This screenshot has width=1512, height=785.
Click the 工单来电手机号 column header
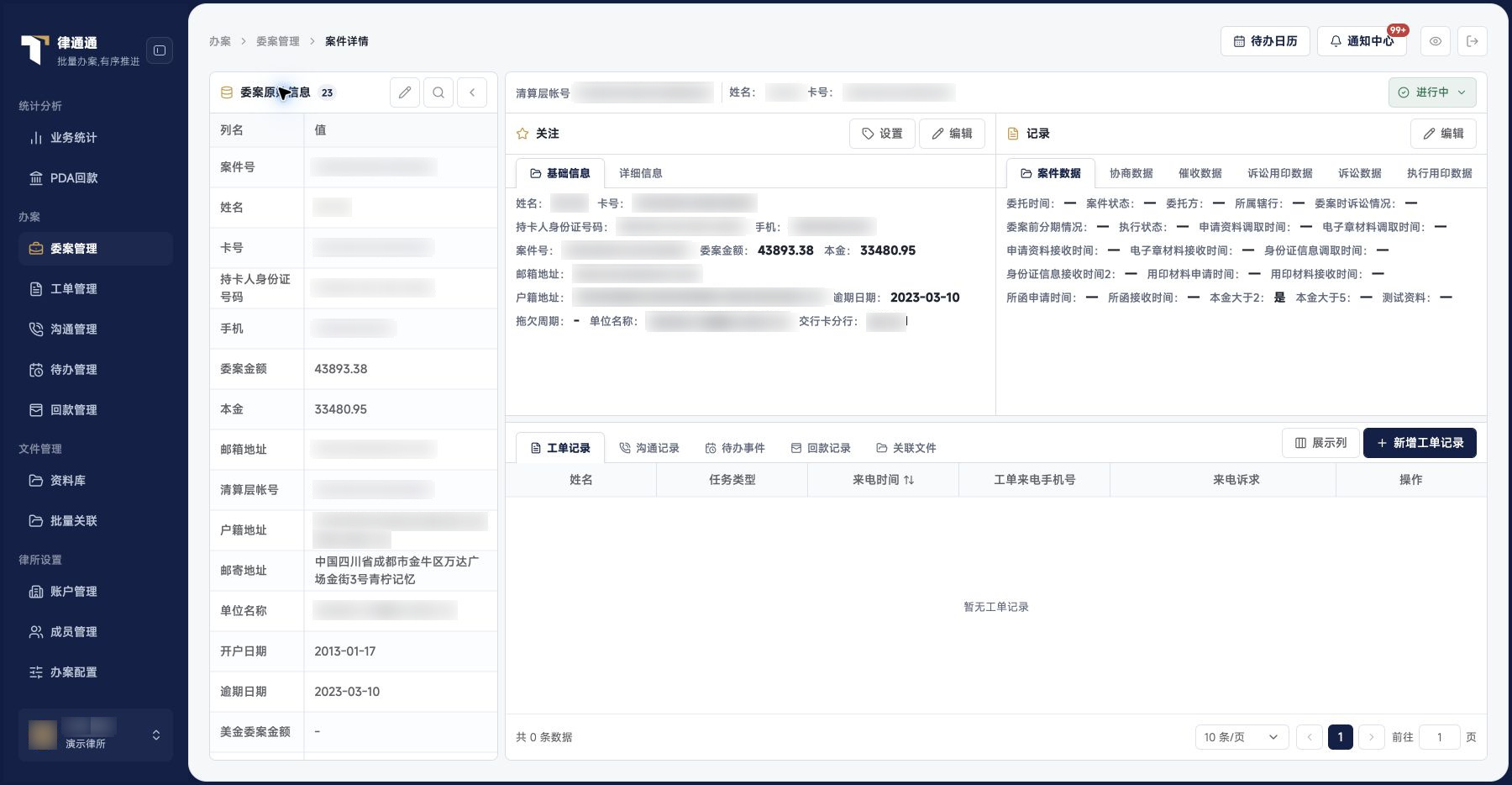pos(1034,480)
